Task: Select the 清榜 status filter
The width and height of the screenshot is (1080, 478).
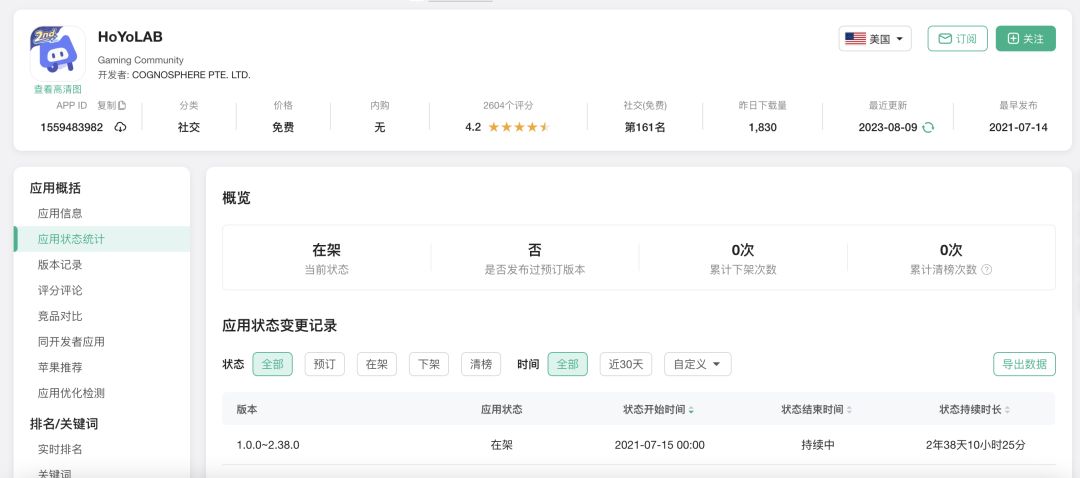Action: (x=481, y=364)
